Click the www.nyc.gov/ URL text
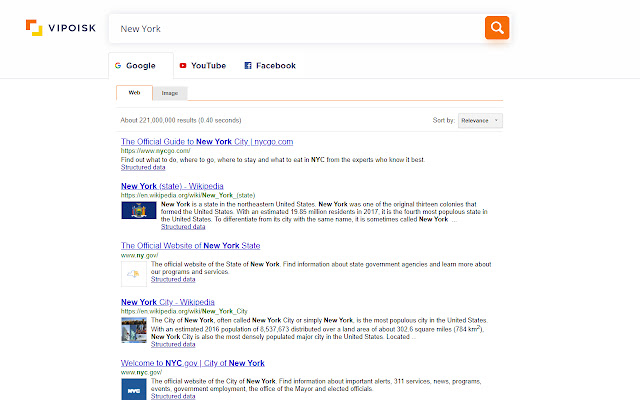The height and width of the screenshot is (400, 640). [141, 372]
